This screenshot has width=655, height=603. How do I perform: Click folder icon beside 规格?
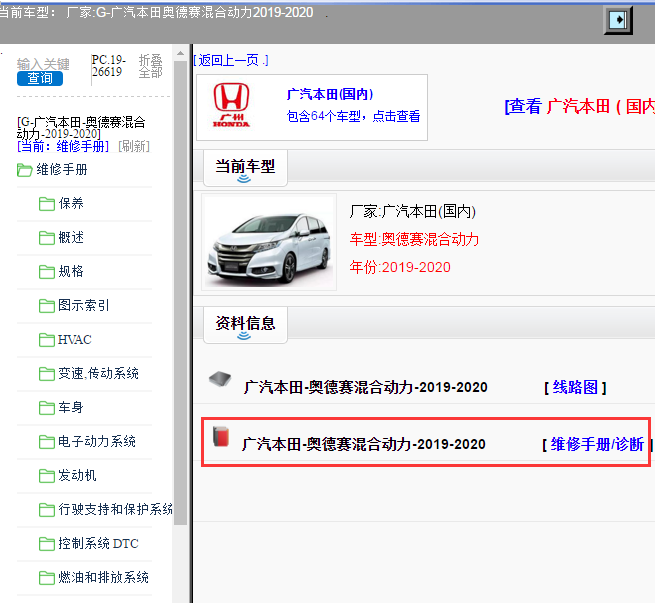click(47, 272)
